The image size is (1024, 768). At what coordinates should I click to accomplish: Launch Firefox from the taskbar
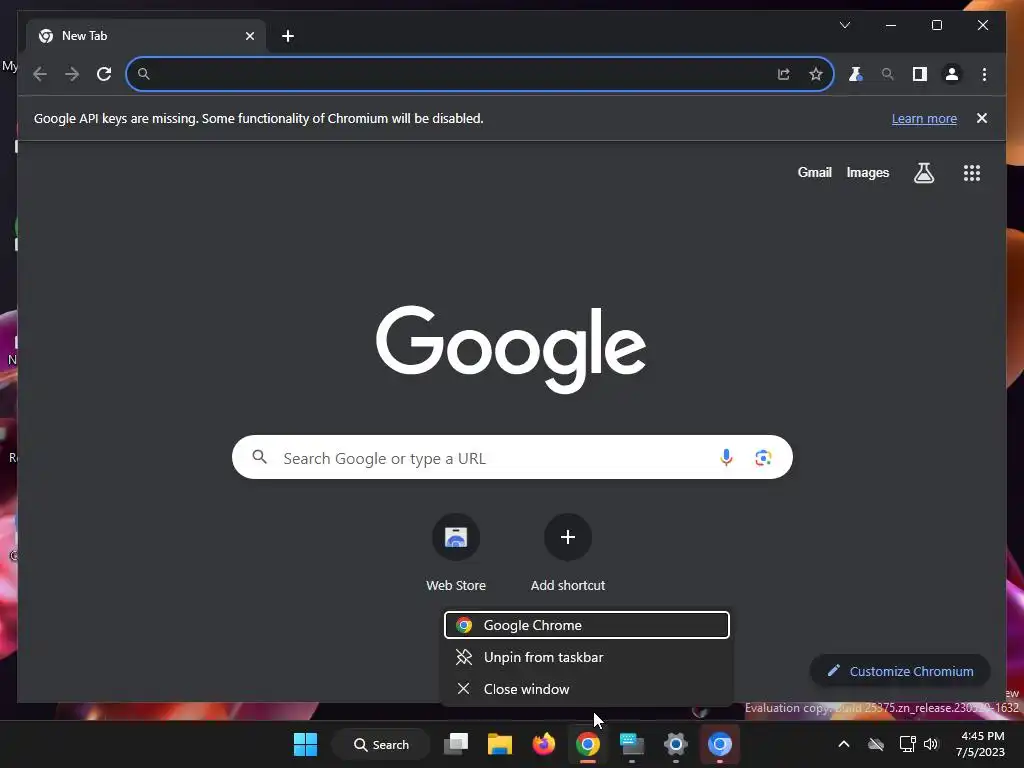tap(543, 744)
